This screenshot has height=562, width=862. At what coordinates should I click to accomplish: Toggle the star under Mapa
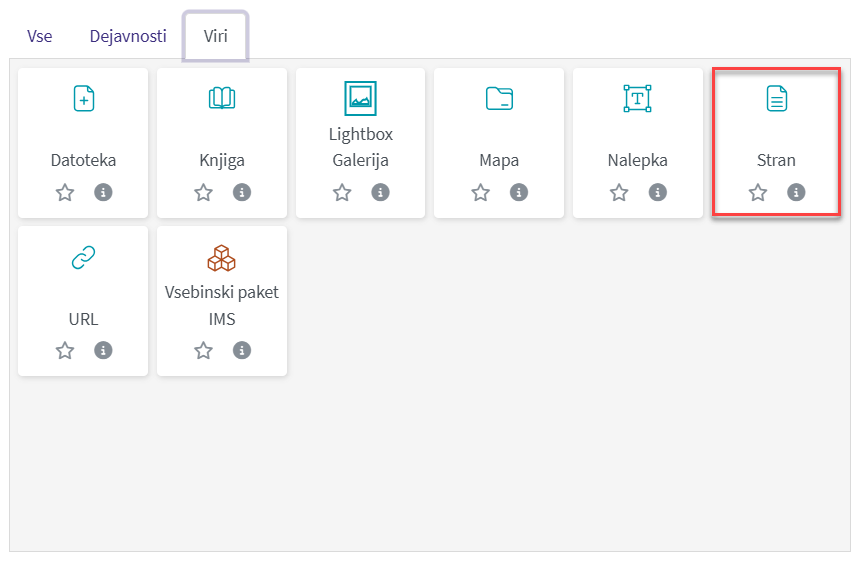[481, 192]
